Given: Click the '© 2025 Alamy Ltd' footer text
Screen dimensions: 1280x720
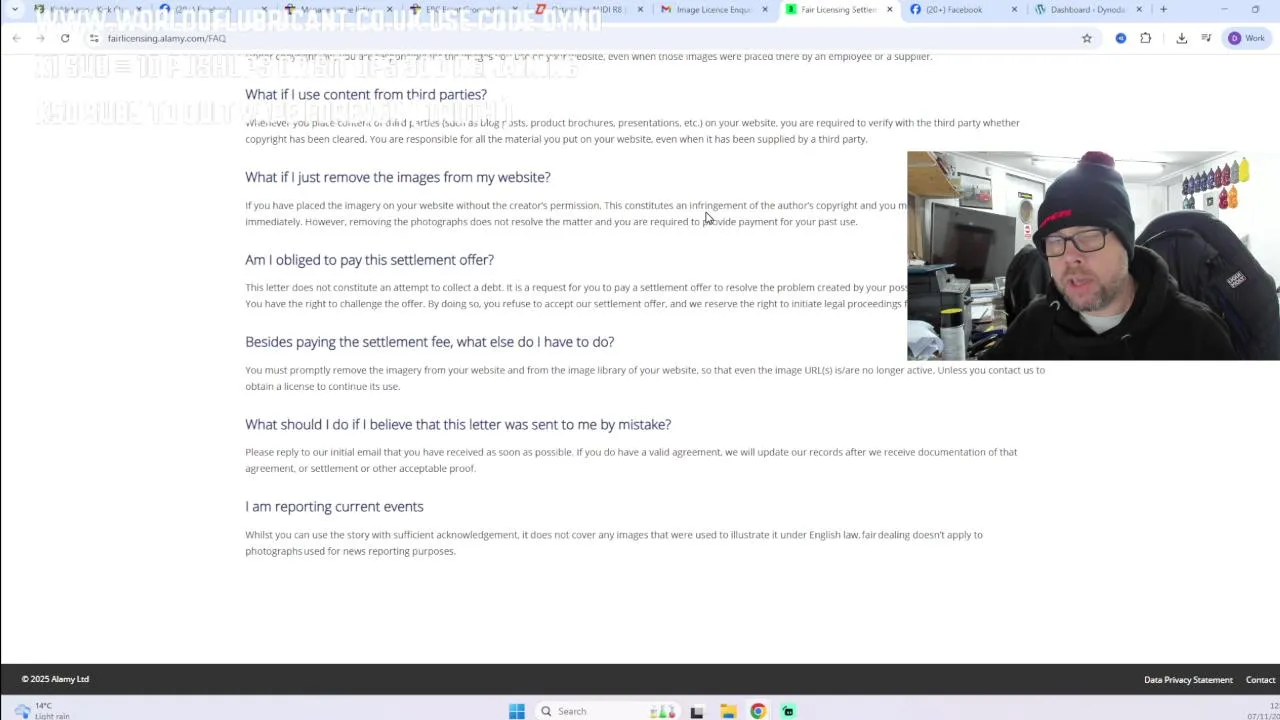Looking at the screenshot, I should 55,679.
